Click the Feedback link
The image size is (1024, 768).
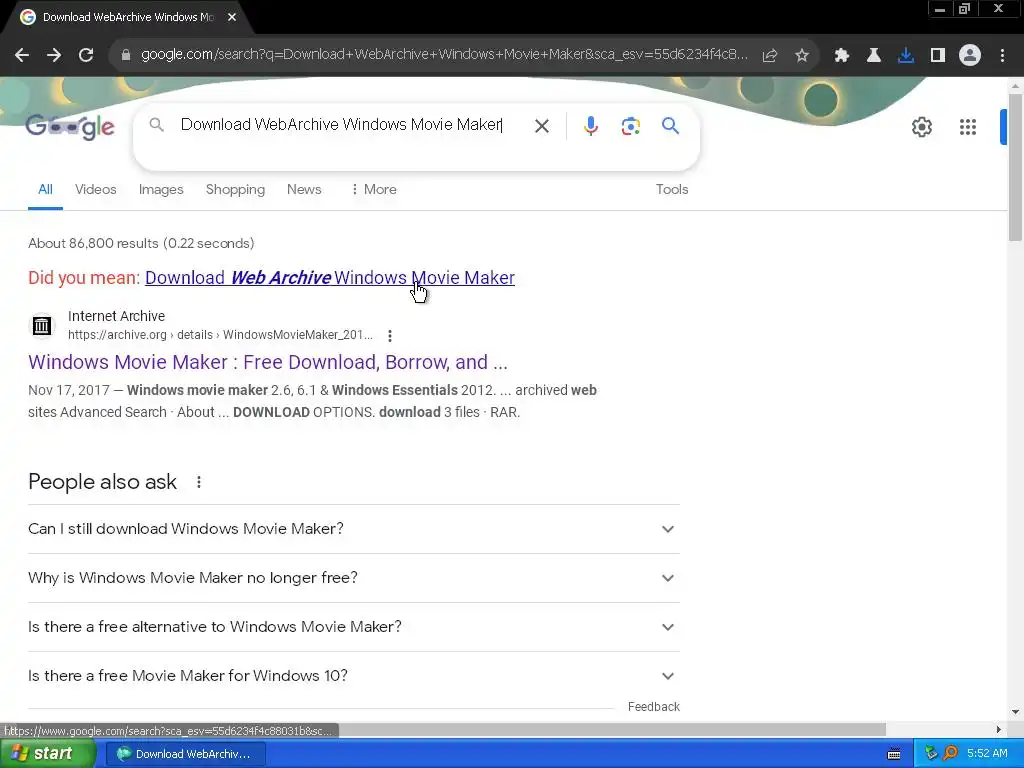tap(653, 707)
